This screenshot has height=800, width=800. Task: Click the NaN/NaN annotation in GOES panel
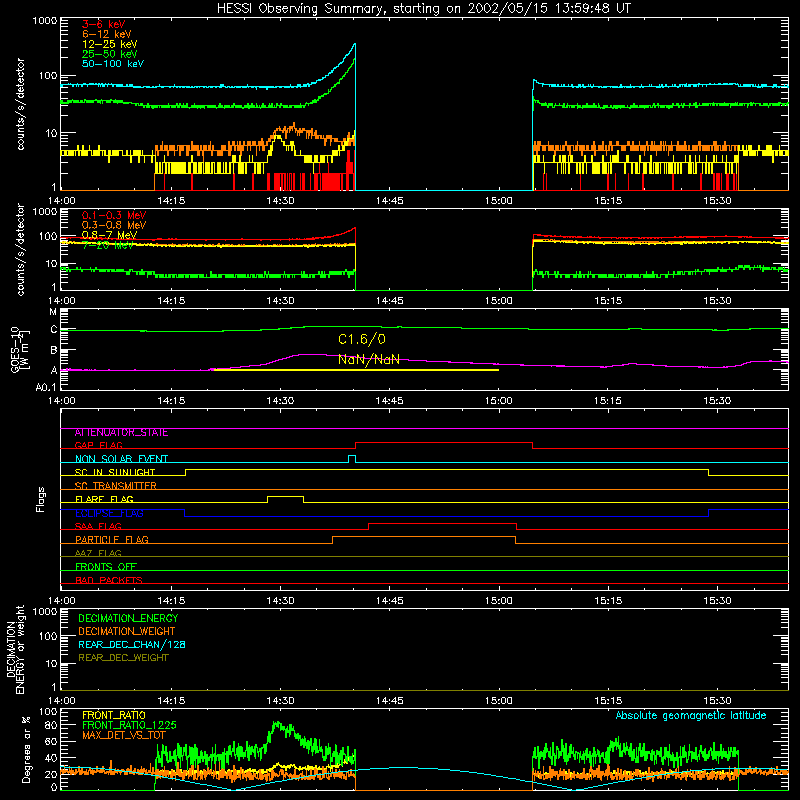(x=368, y=359)
